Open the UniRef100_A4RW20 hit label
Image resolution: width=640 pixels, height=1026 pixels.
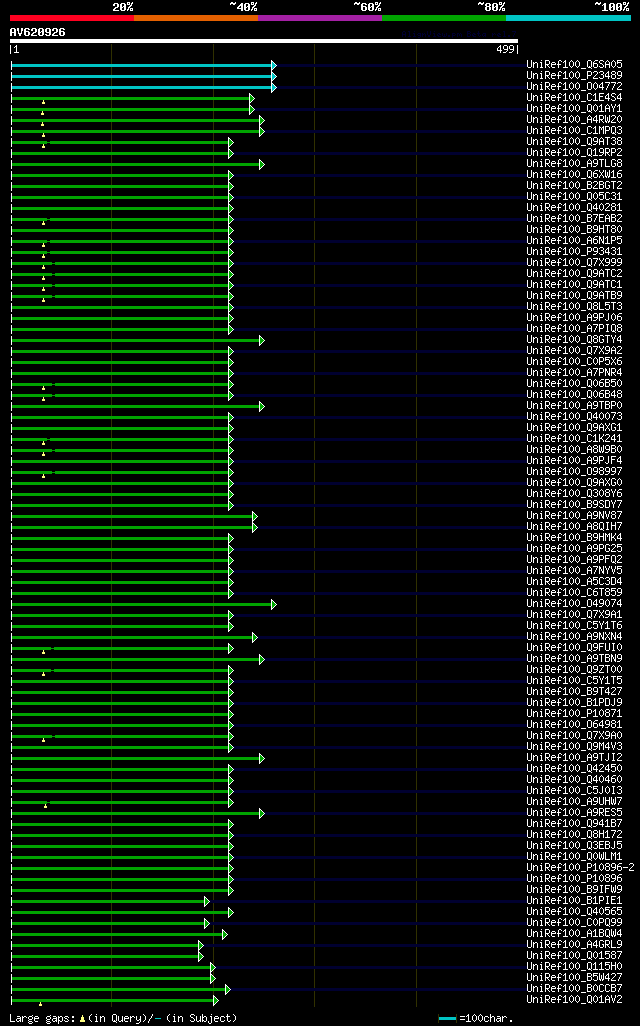(575, 119)
